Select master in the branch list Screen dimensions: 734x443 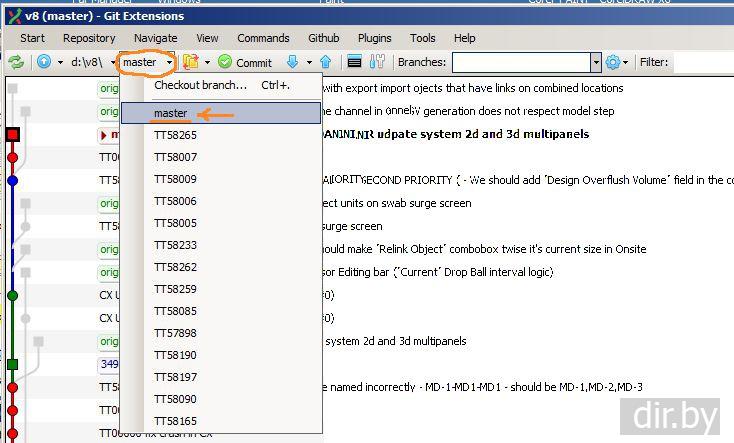point(171,113)
